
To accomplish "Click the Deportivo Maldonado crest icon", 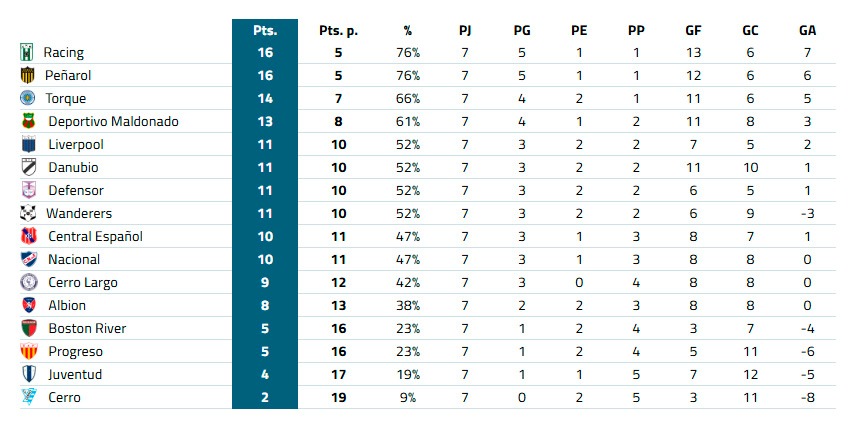I will [27, 121].
